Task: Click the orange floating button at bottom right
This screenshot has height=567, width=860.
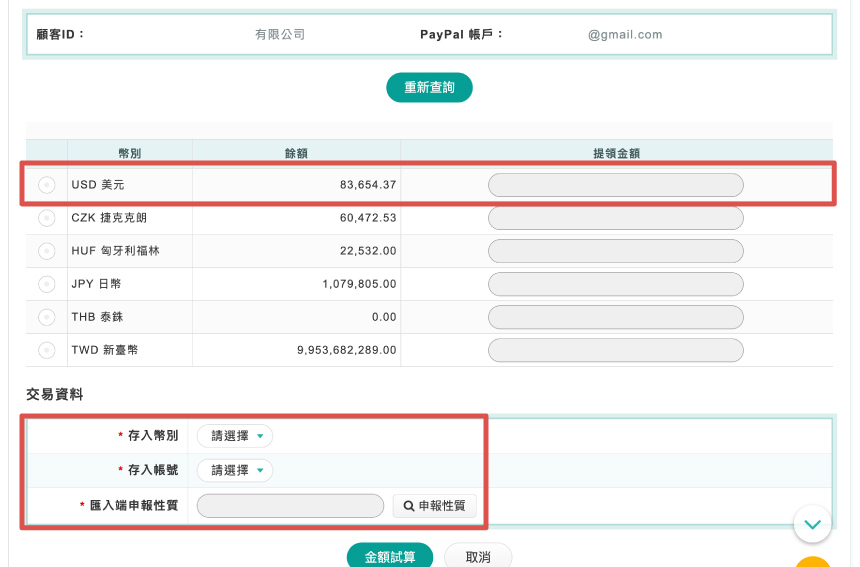Action: (x=815, y=561)
